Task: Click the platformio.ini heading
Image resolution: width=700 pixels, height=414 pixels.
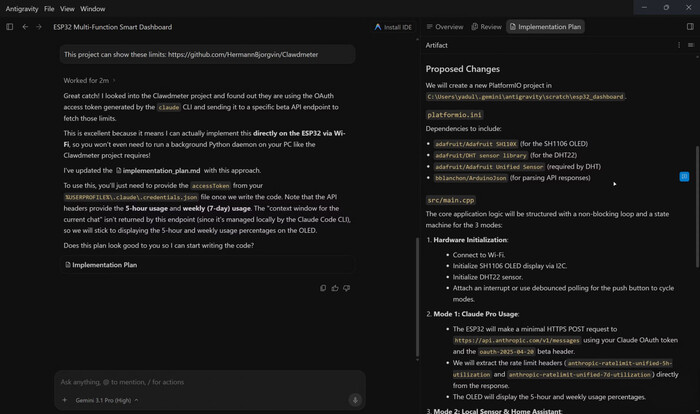Action: click(x=454, y=115)
